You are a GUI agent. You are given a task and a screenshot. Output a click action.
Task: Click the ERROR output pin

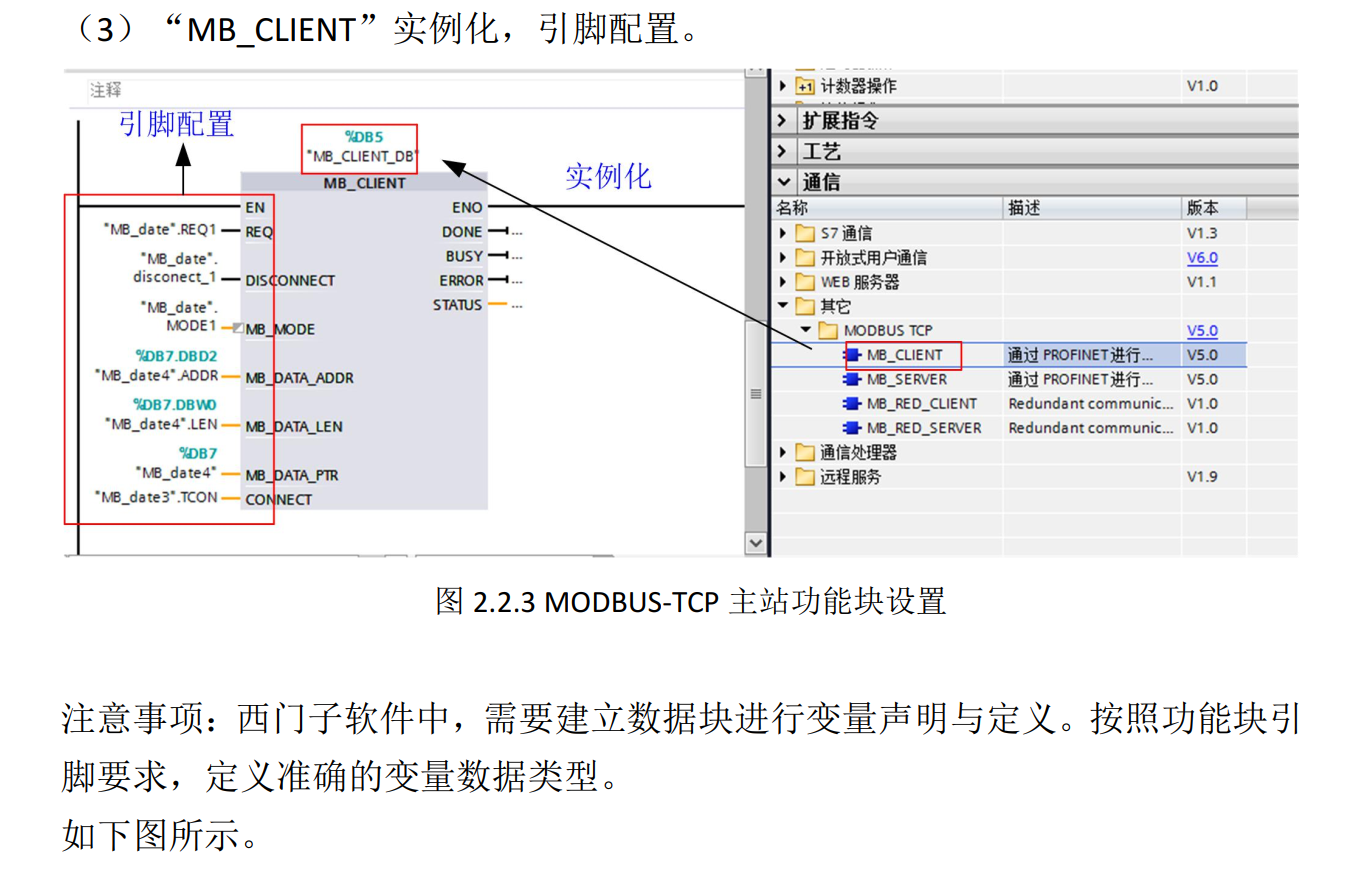tap(461, 281)
